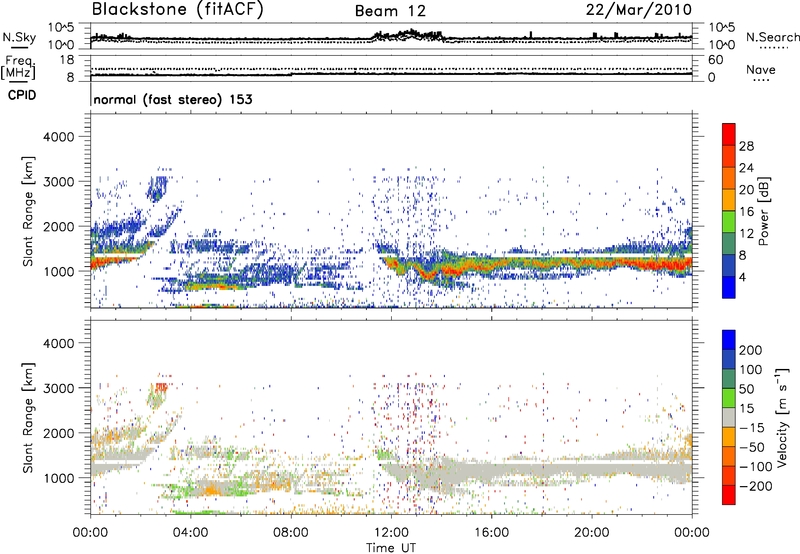Viewport: 800px width, 554px height.
Task: Click the 200 label on the Velocity colorbar
Action: 751,350
